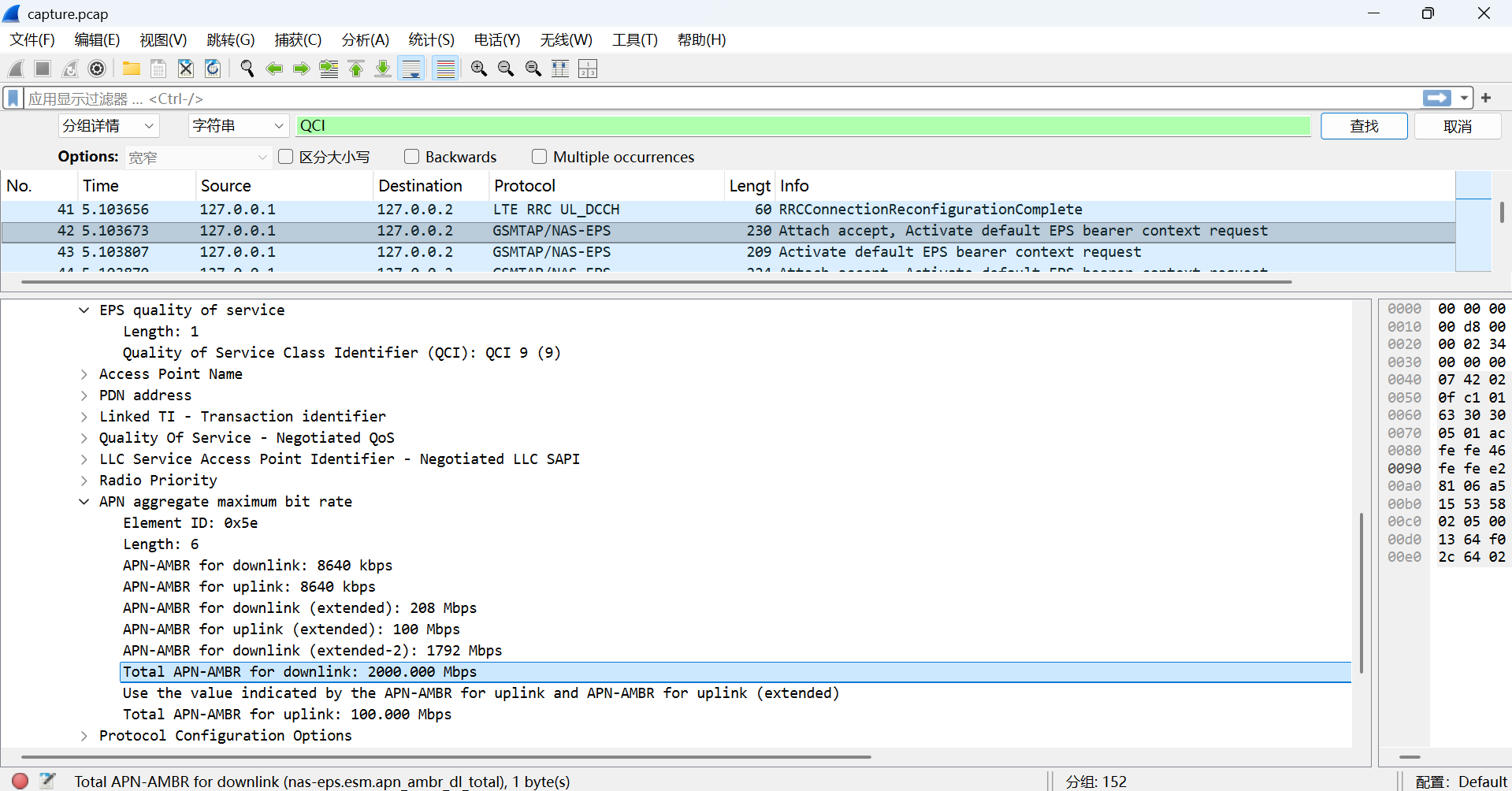Click the Cancel search button
1512x791 pixels.
point(1457,126)
